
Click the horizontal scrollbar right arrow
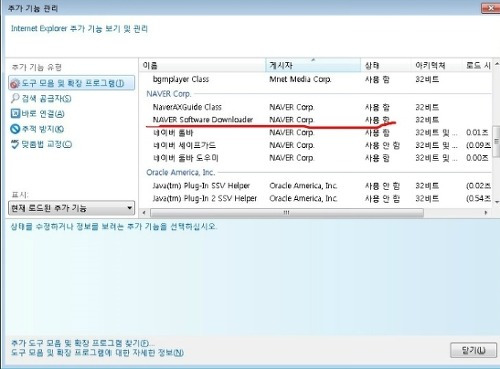[x=486, y=212]
